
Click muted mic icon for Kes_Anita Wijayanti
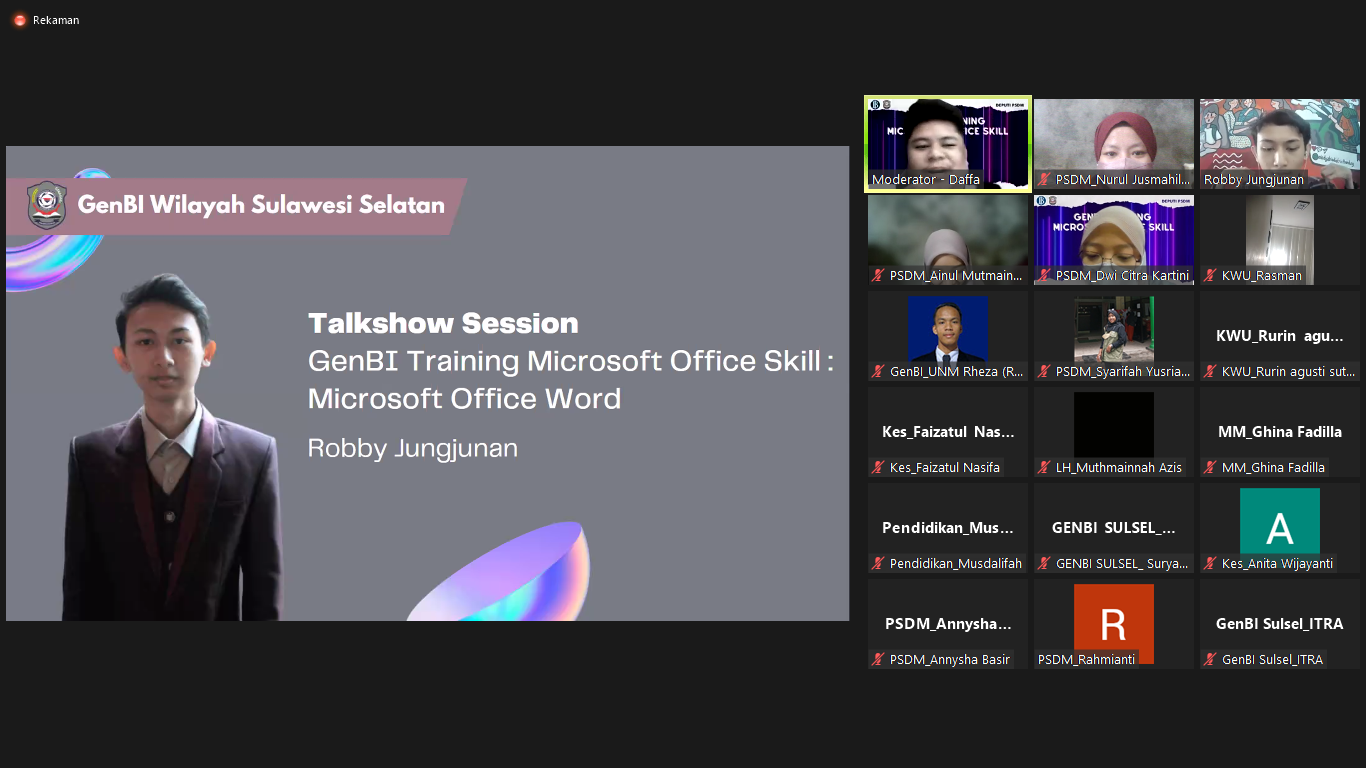[1210, 564]
